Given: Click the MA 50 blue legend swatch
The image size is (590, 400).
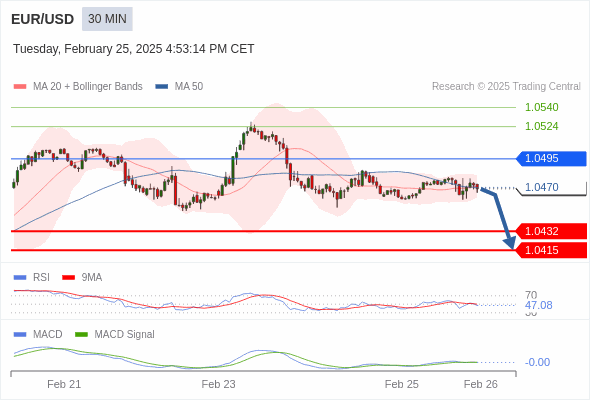Looking at the screenshot, I should click(x=162, y=87).
